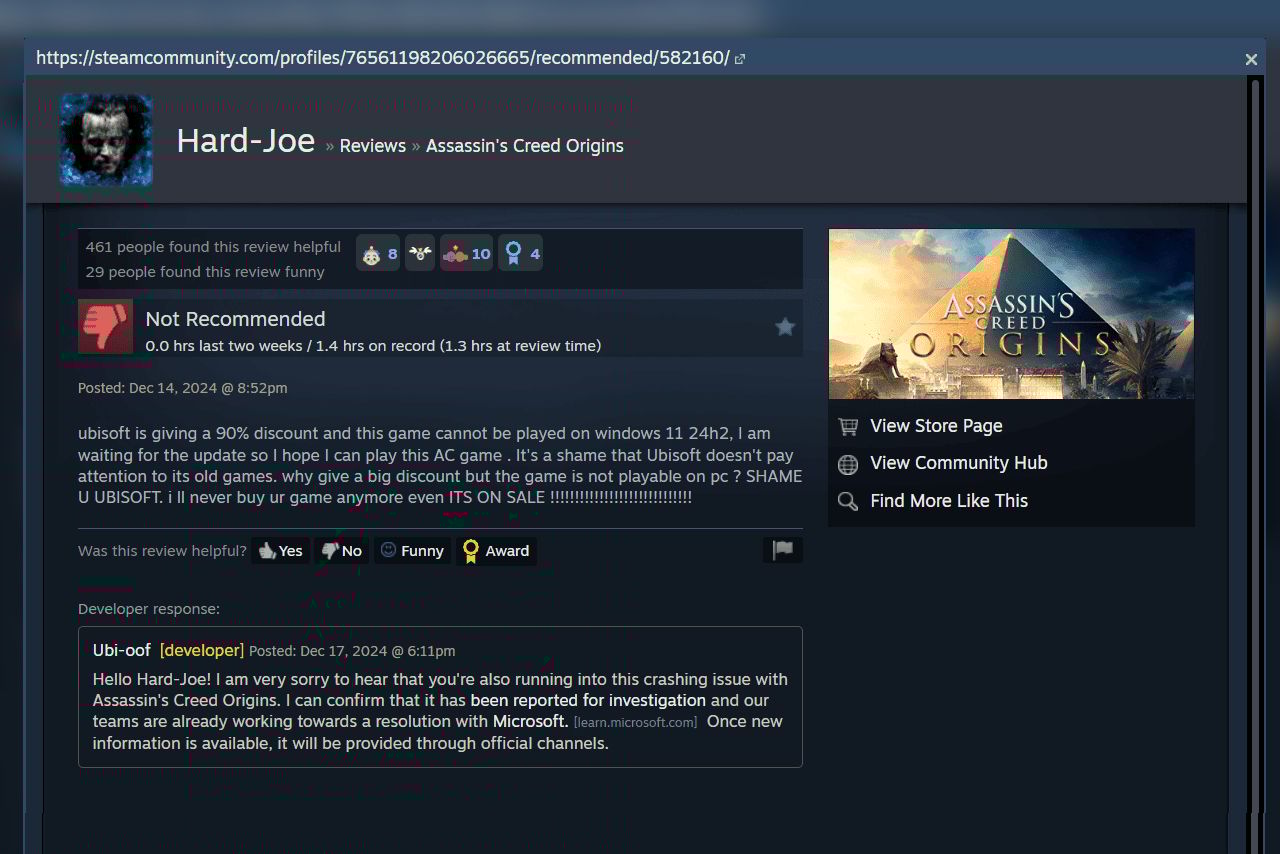Click Find More Like This
The image size is (1280, 854).
(x=949, y=501)
